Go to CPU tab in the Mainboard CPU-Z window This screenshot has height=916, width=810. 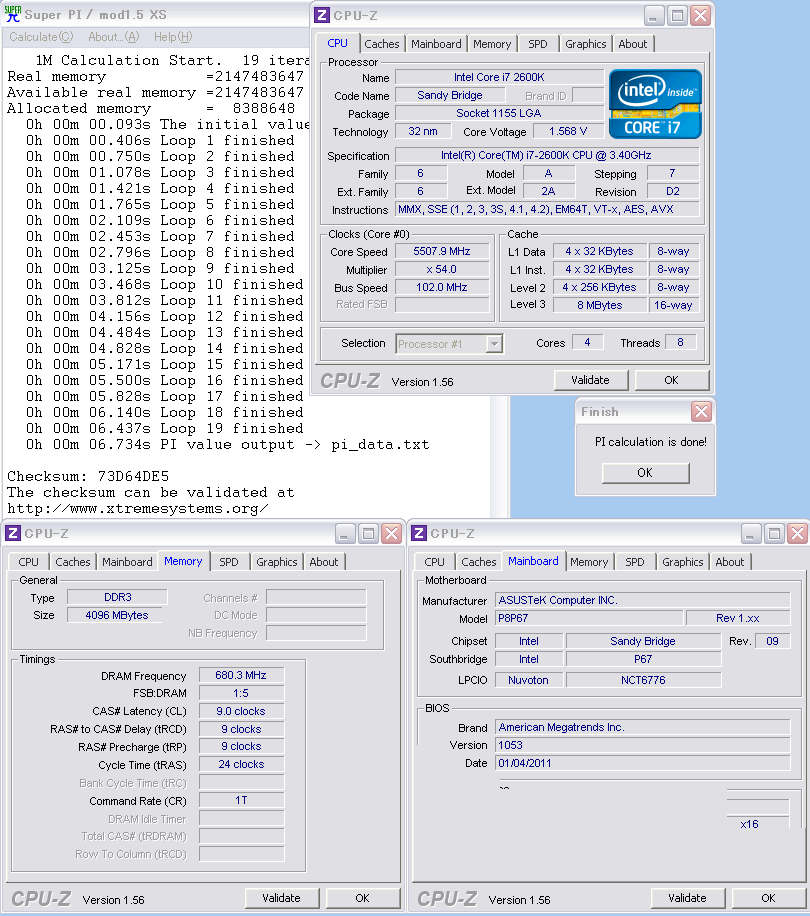pos(434,562)
